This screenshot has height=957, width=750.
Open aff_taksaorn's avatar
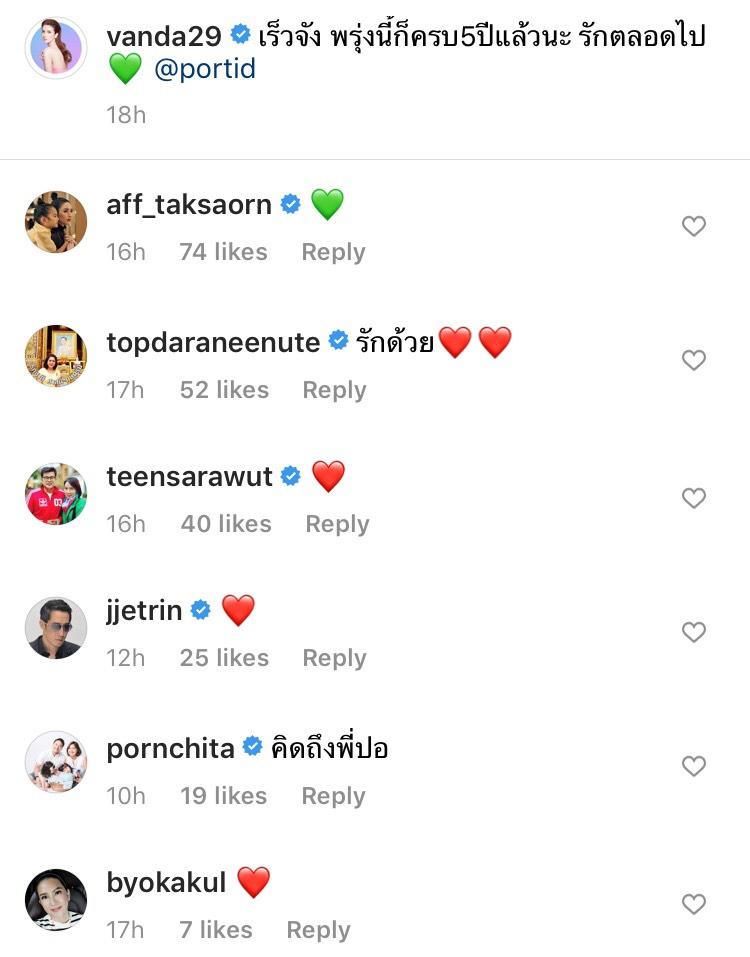point(55,222)
